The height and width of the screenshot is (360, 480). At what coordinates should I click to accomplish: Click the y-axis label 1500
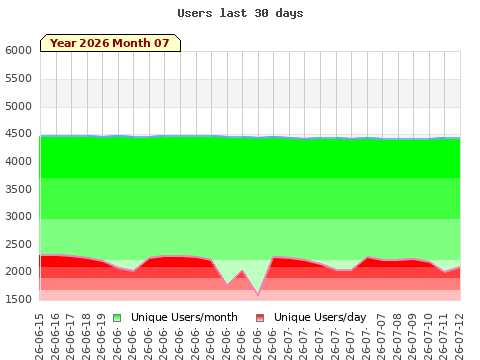pyautogui.click(x=18, y=299)
